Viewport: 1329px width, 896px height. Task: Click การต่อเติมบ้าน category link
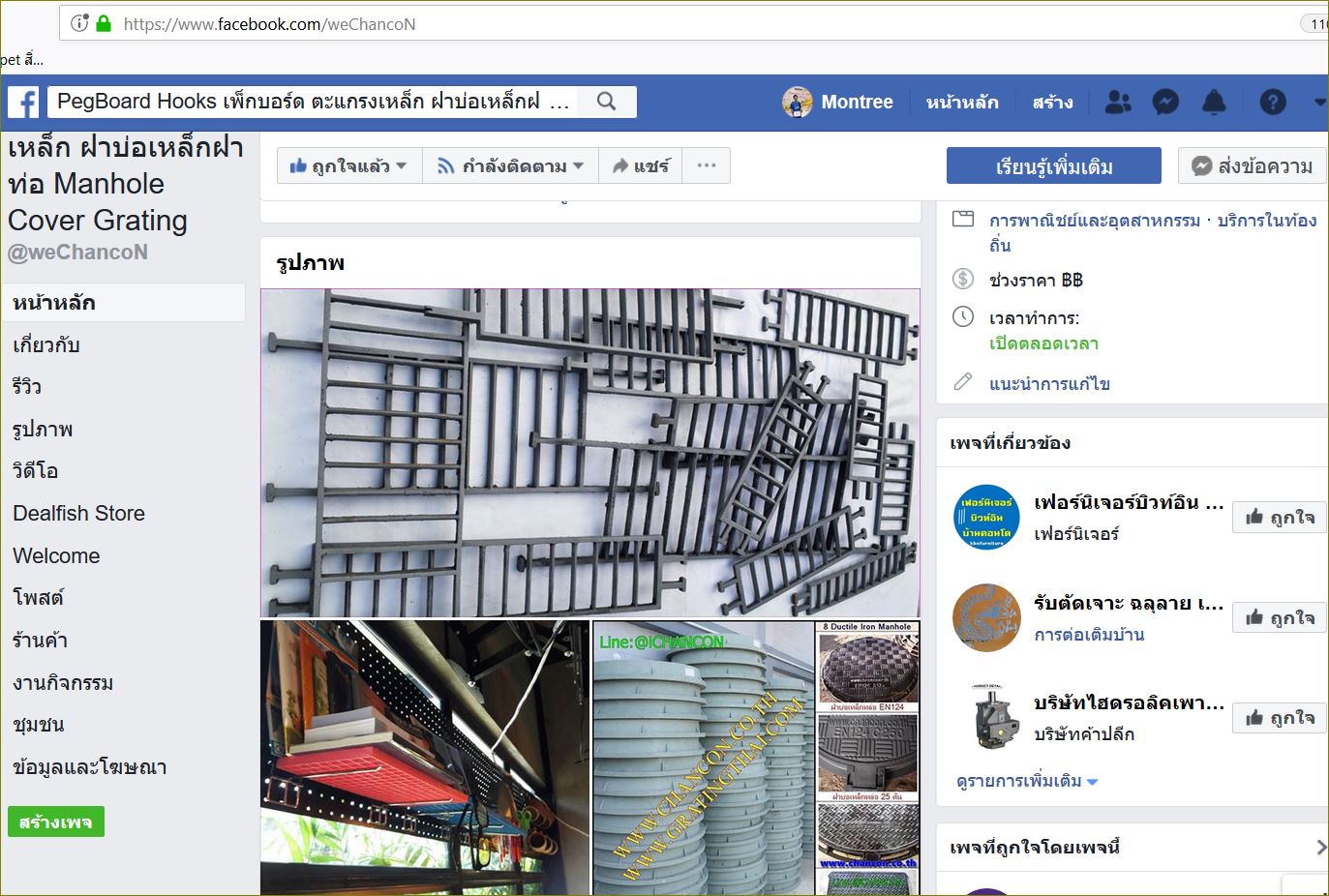pyautogui.click(x=1089, y=635)
